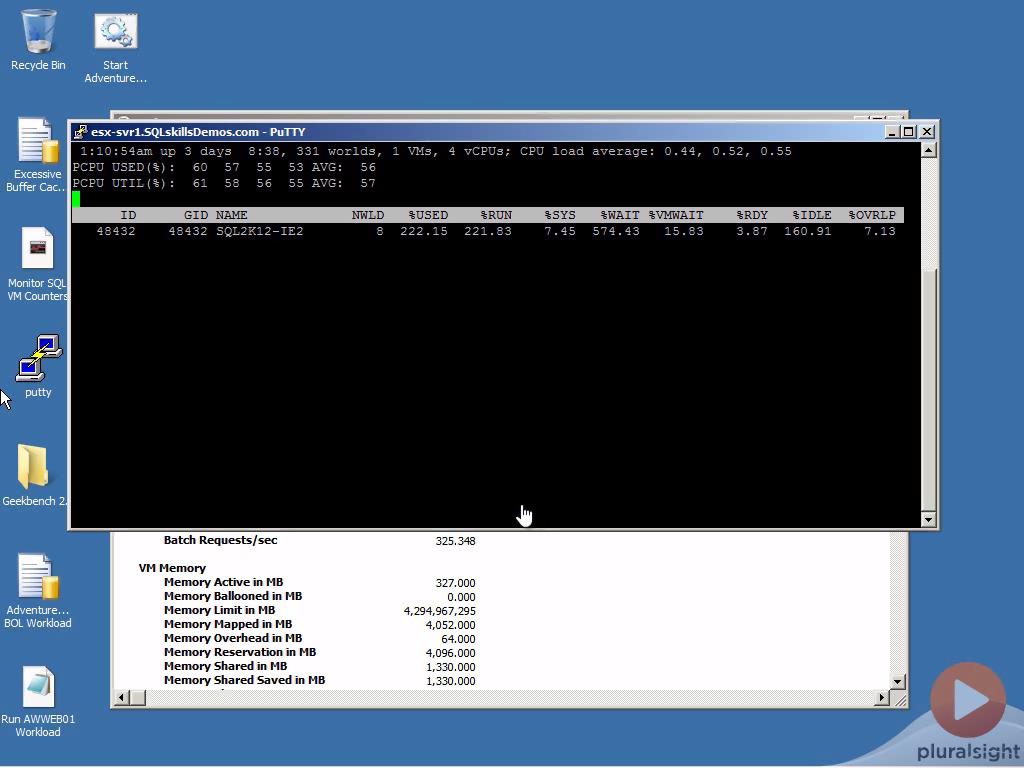
Task: Click Memory Ballooned in MB label
Action: point(232,596)
